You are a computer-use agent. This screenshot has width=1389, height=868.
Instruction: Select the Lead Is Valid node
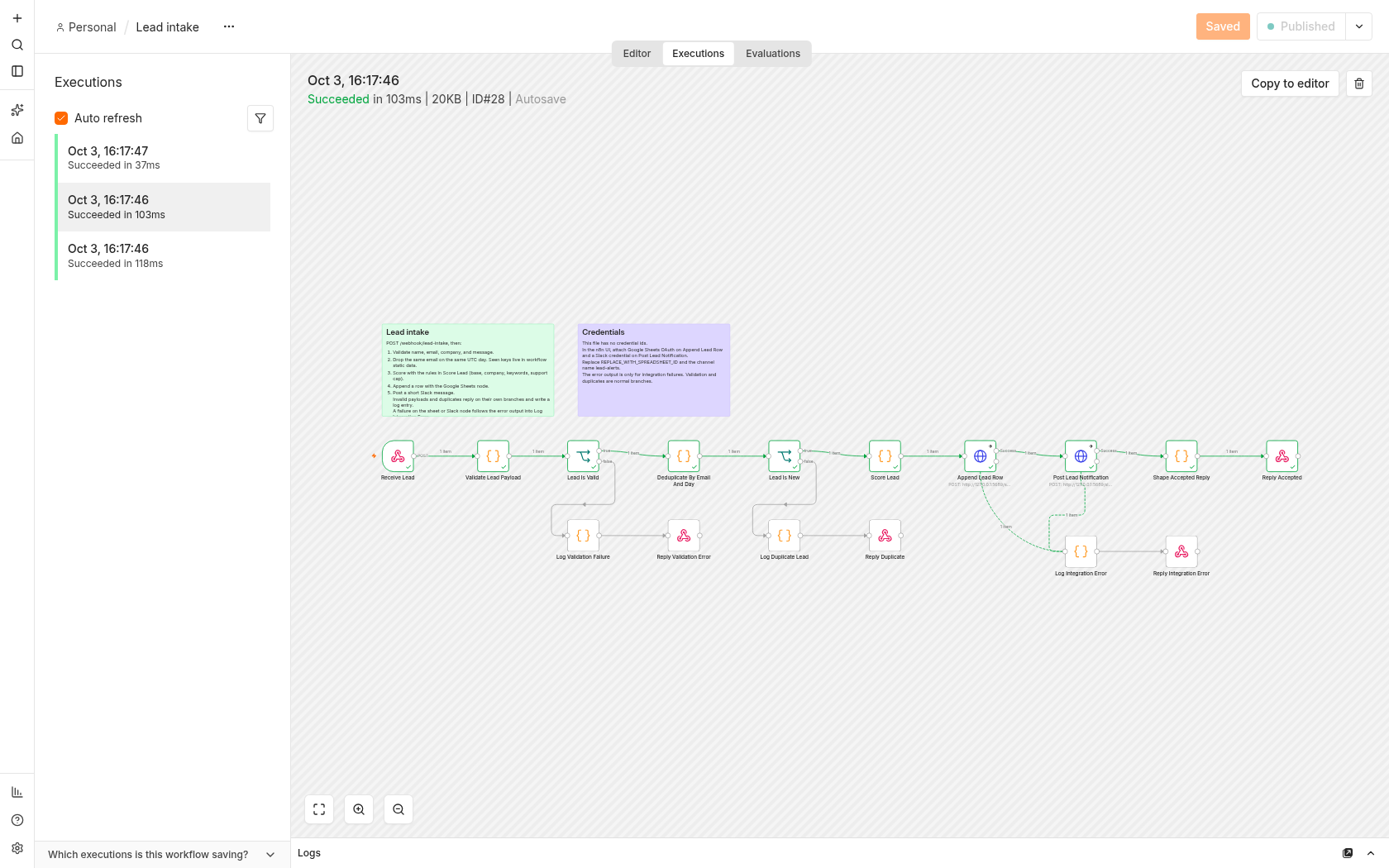pyautogui.click(x=583, y=456)
